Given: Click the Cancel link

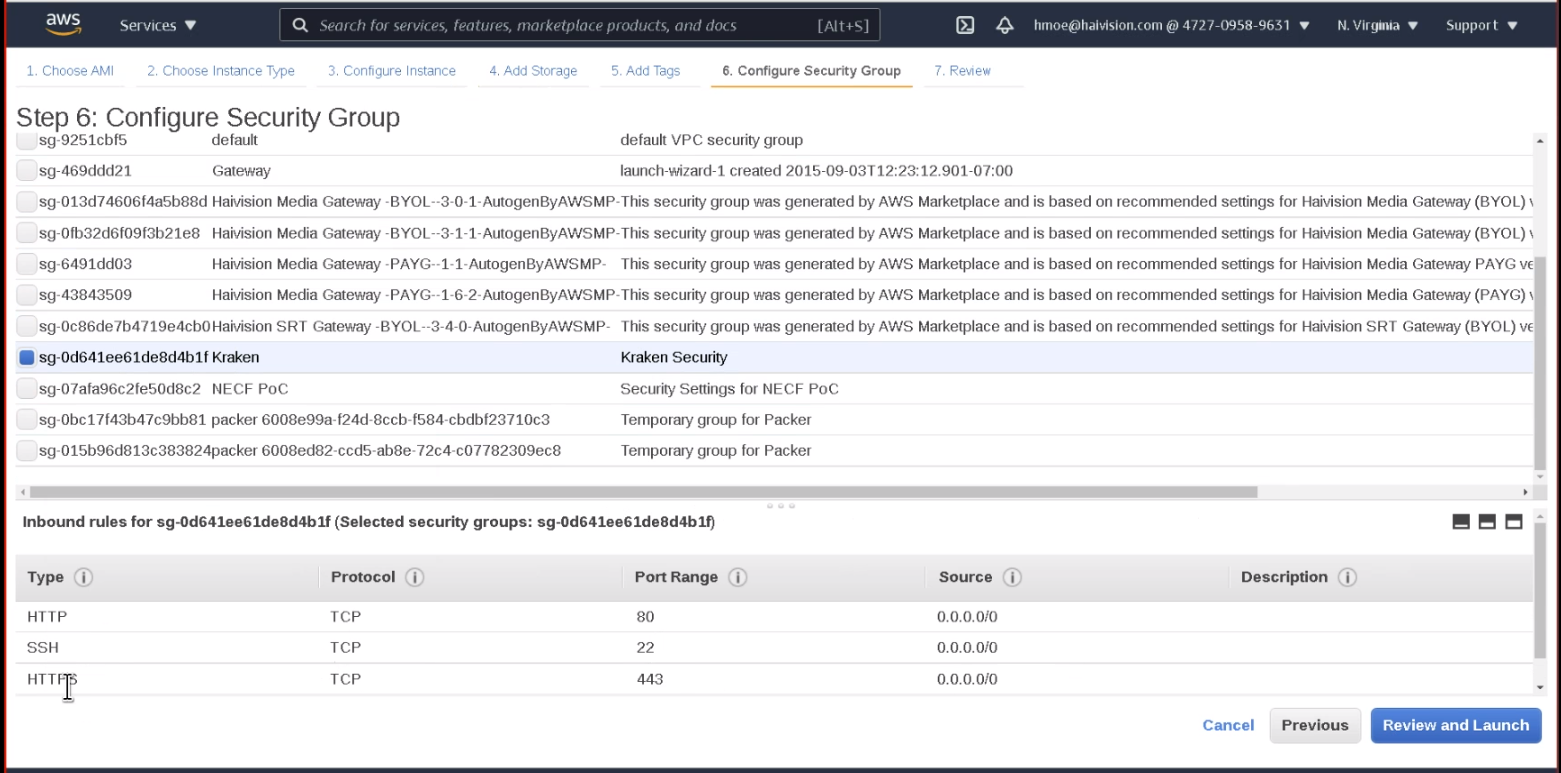Looking at the screenshot, I should [x=1228, y=725].
